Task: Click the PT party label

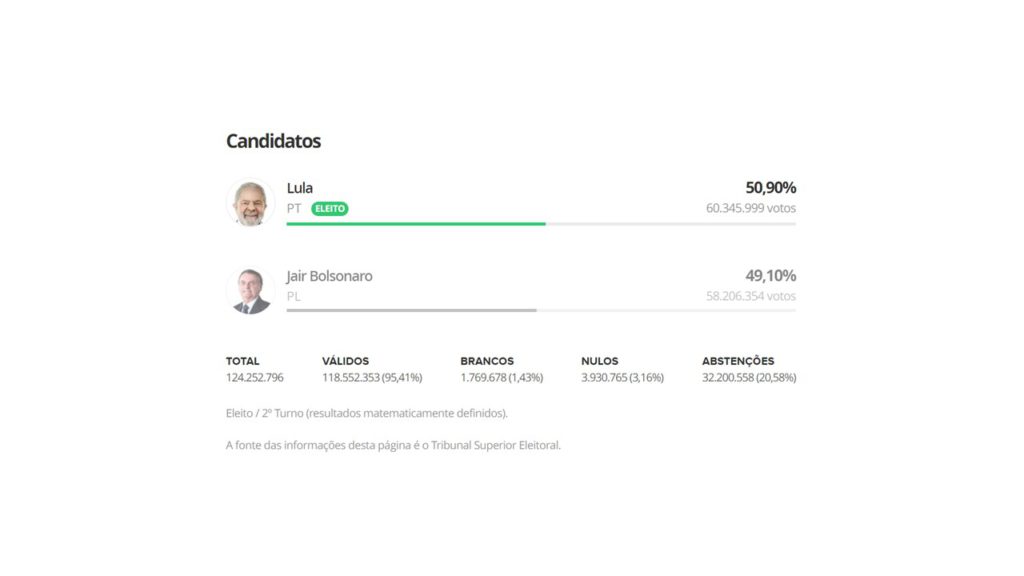Action: tap(294, 209)
